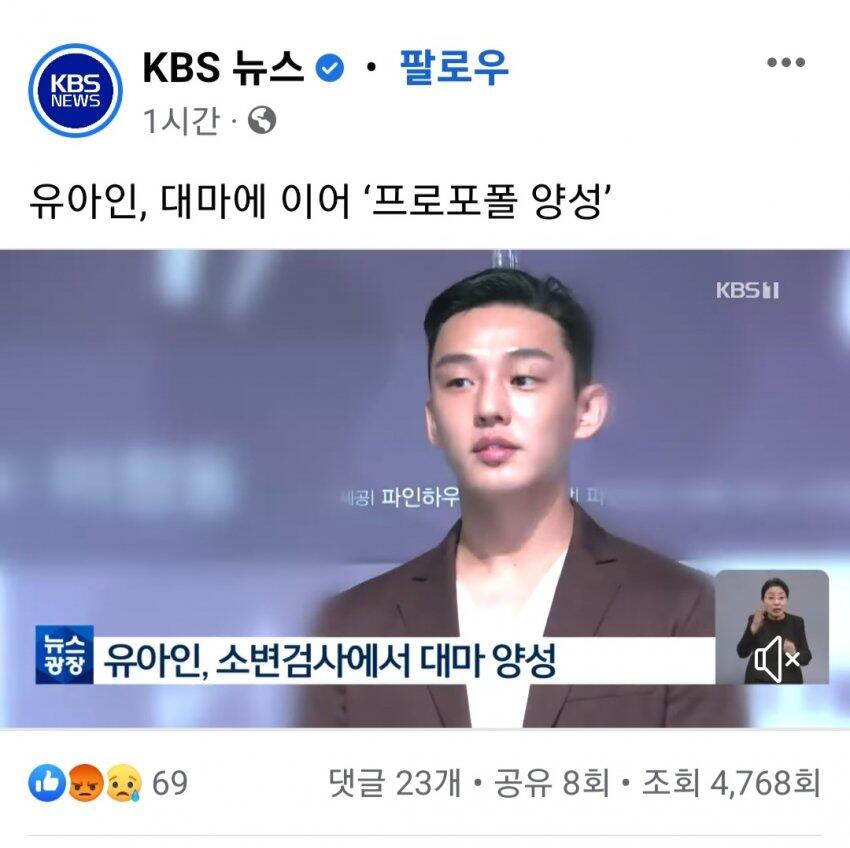The height and width of the screenshot is (848, 850).
Task: Click the sad crying reaction emoji
Action: click(x=124, y=782)
